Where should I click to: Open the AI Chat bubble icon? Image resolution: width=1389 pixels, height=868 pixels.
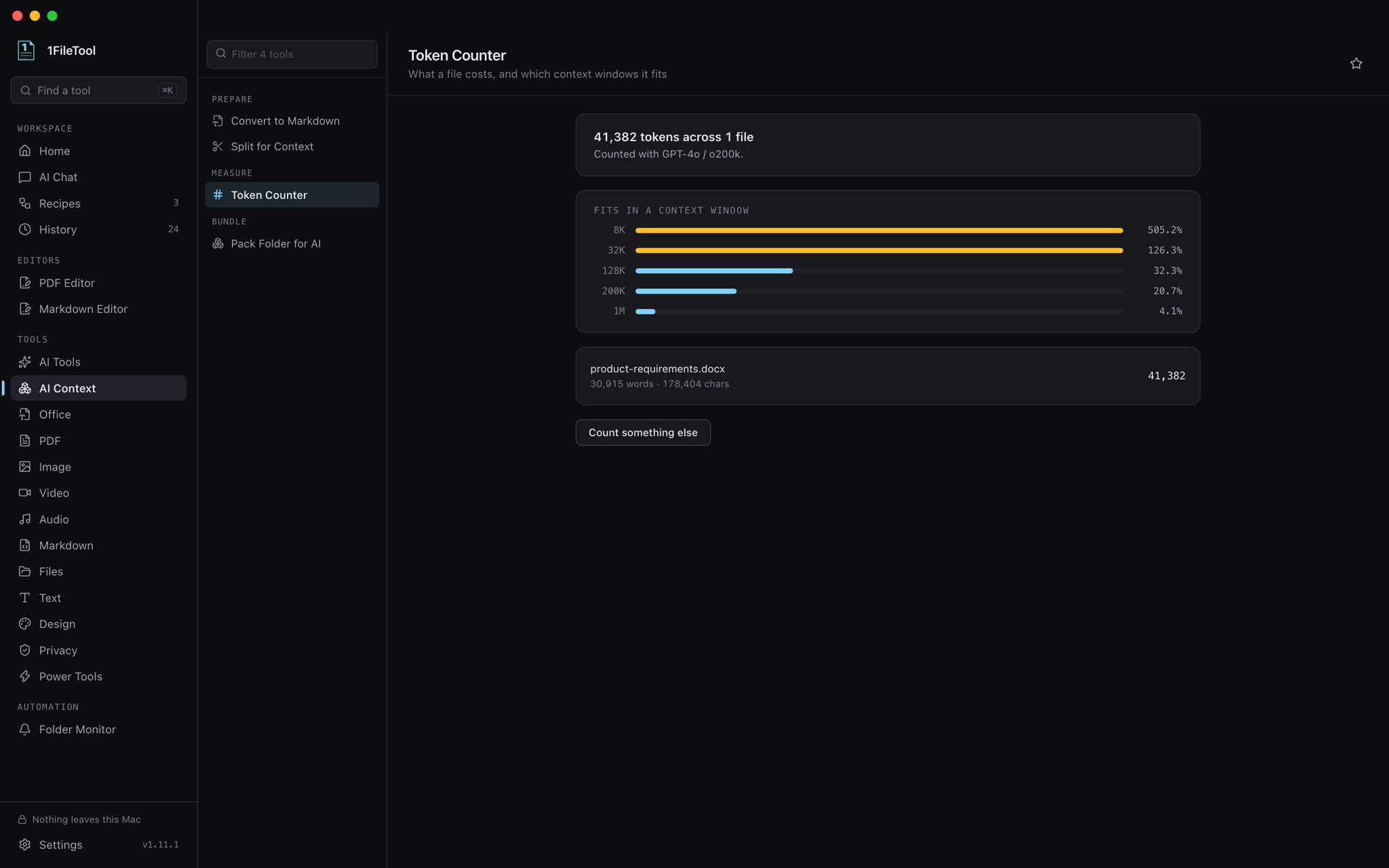point(25,177)
